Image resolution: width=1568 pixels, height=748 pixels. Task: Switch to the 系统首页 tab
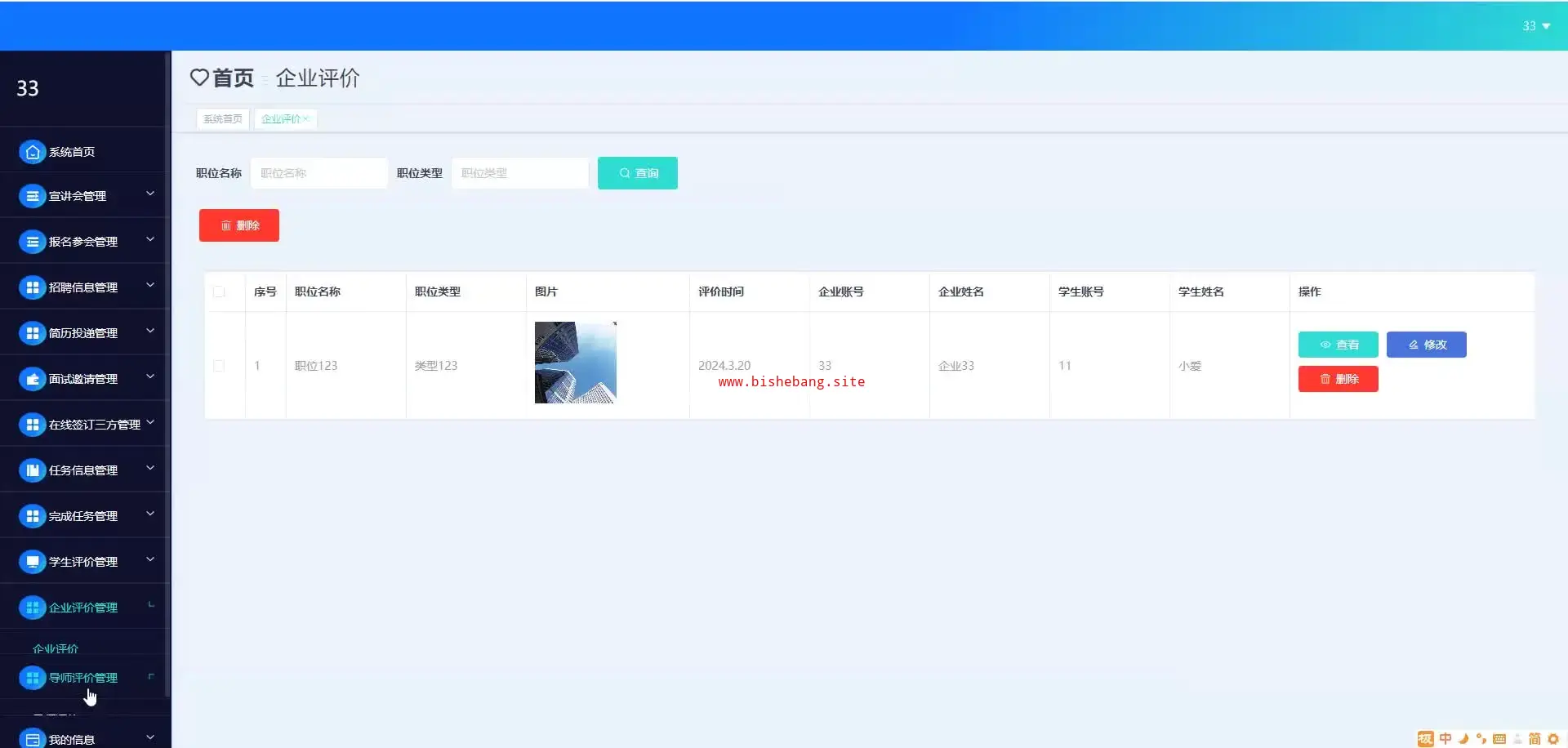point(222,119)
